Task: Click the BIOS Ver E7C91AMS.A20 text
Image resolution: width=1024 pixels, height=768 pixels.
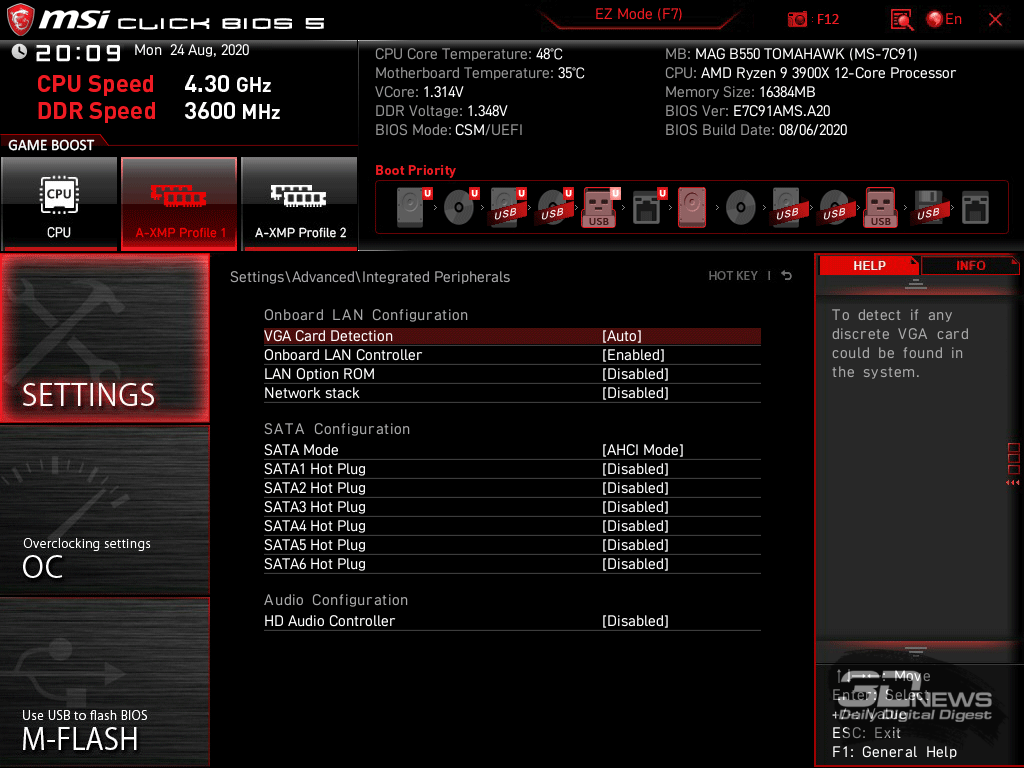Action: coord(747,111)
